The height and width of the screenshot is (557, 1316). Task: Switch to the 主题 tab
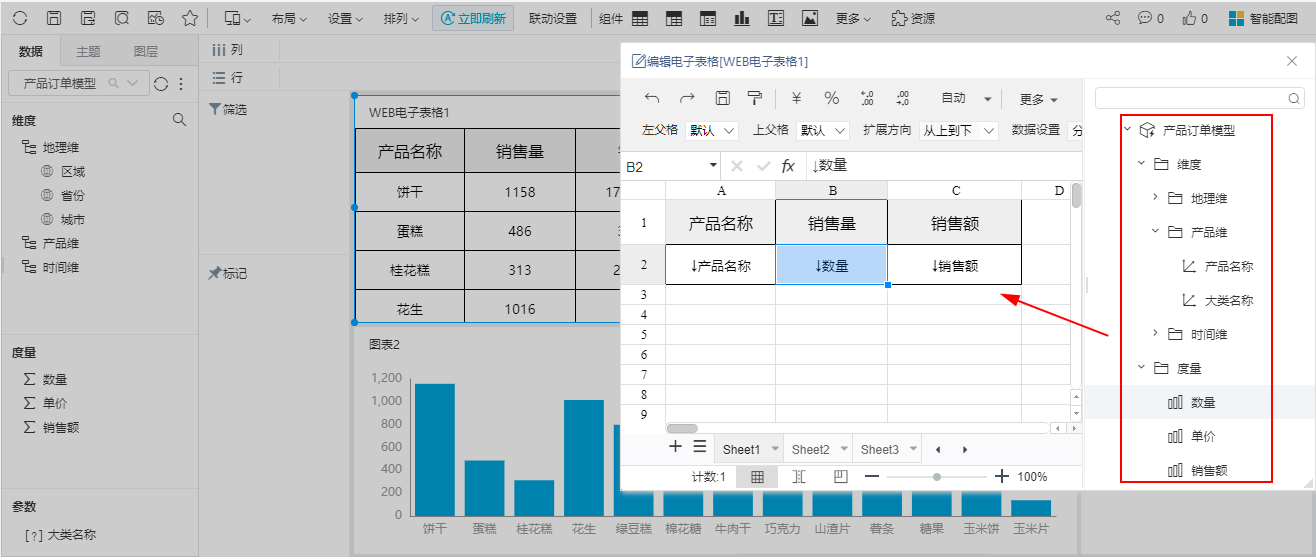click(89, 52)
